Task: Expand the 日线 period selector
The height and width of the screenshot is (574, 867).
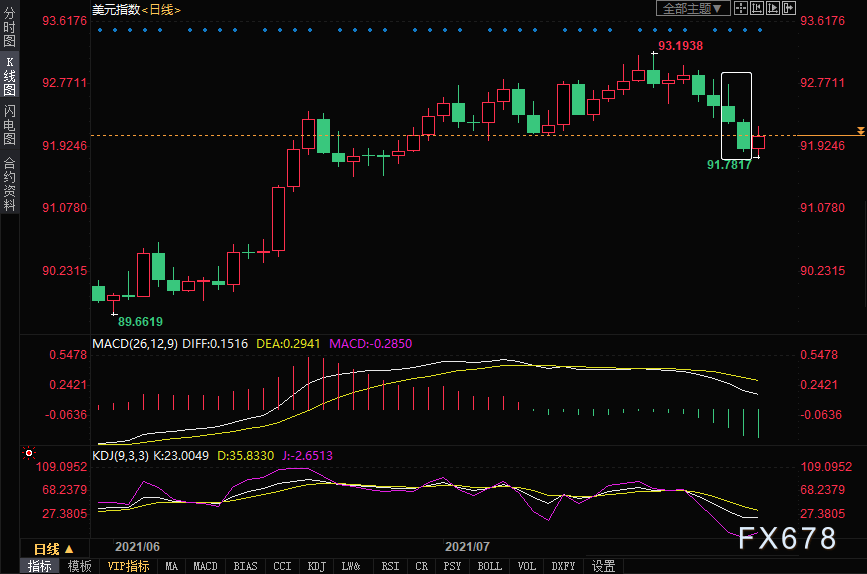Action: (x=54, y=549)
